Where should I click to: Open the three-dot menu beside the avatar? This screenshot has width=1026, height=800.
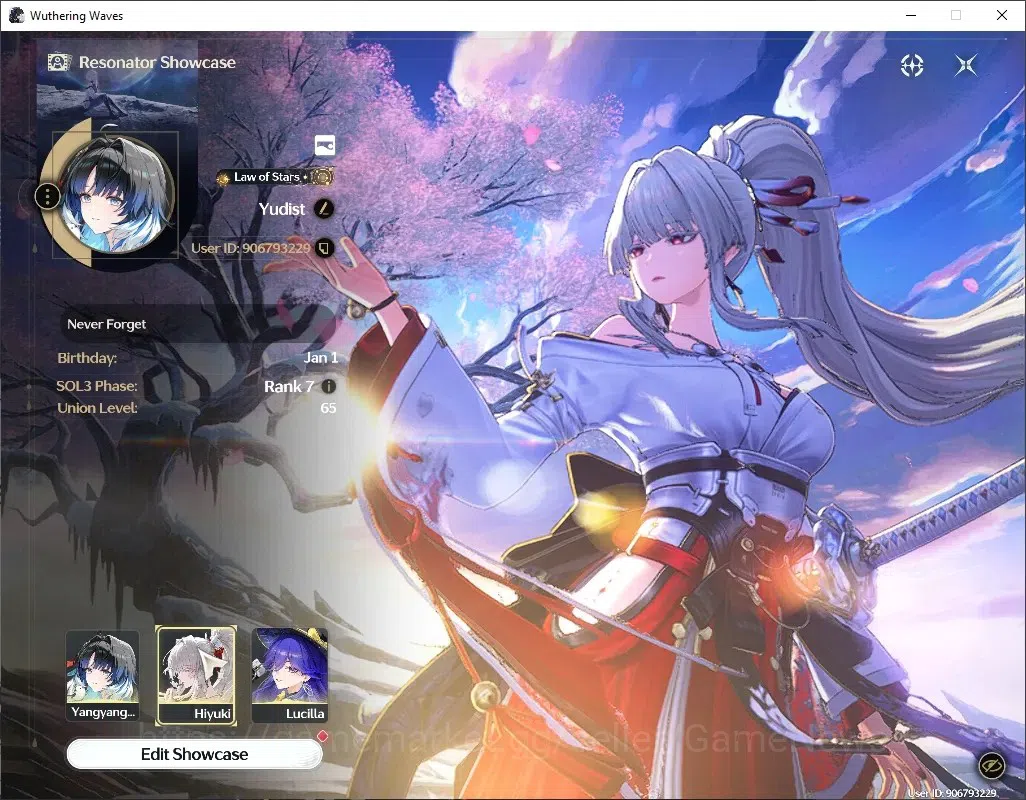point(48,196)
